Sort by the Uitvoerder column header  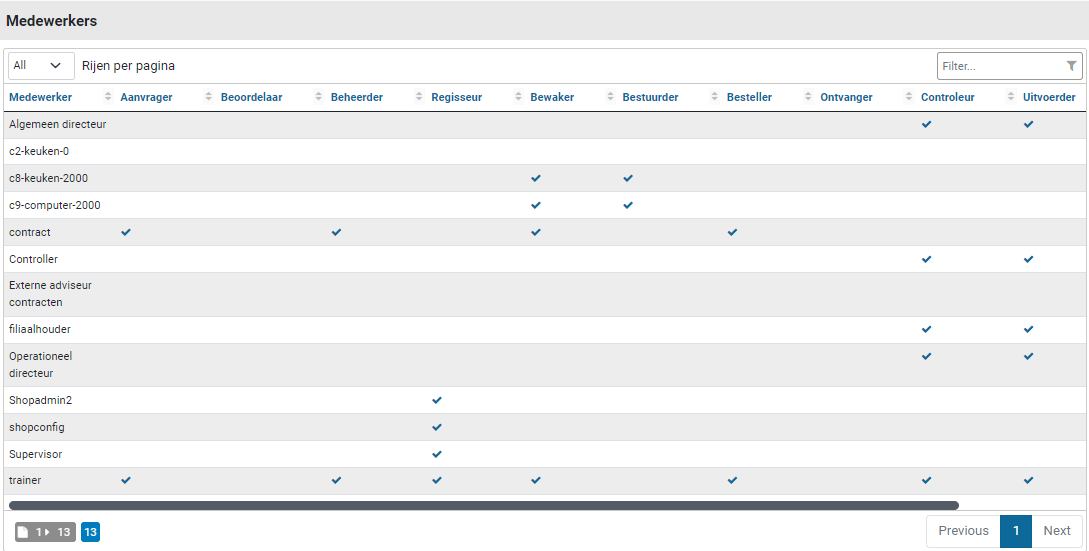(x=1049, y=97)
